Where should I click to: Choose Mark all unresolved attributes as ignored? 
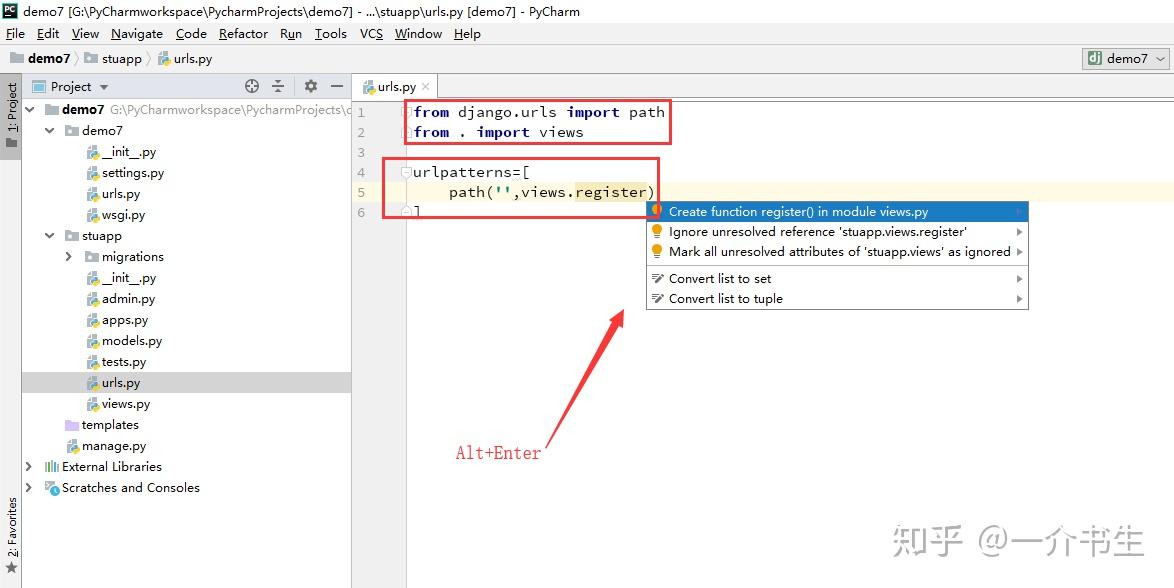point(837,252)
